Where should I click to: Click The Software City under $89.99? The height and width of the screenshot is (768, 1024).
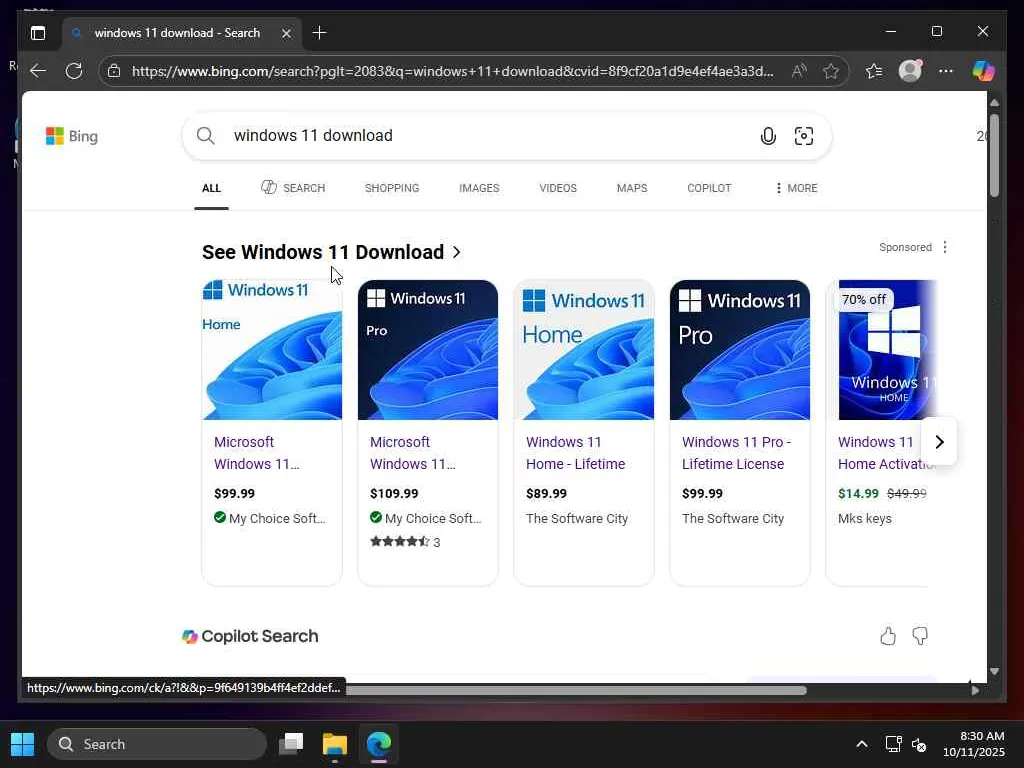click(577, 519)
